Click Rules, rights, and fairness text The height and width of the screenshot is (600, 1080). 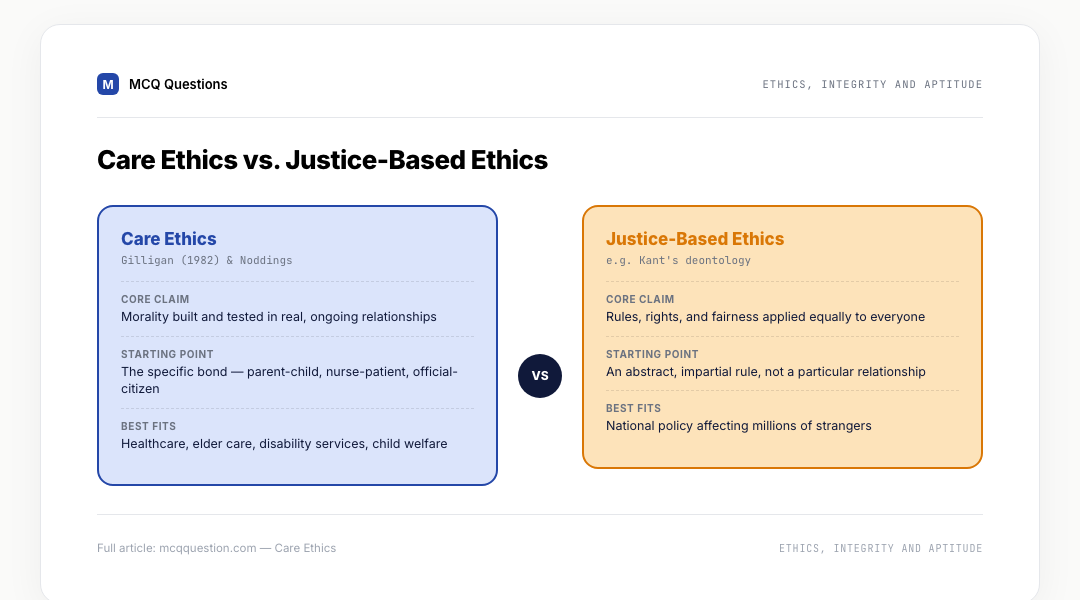coord(765,317)
